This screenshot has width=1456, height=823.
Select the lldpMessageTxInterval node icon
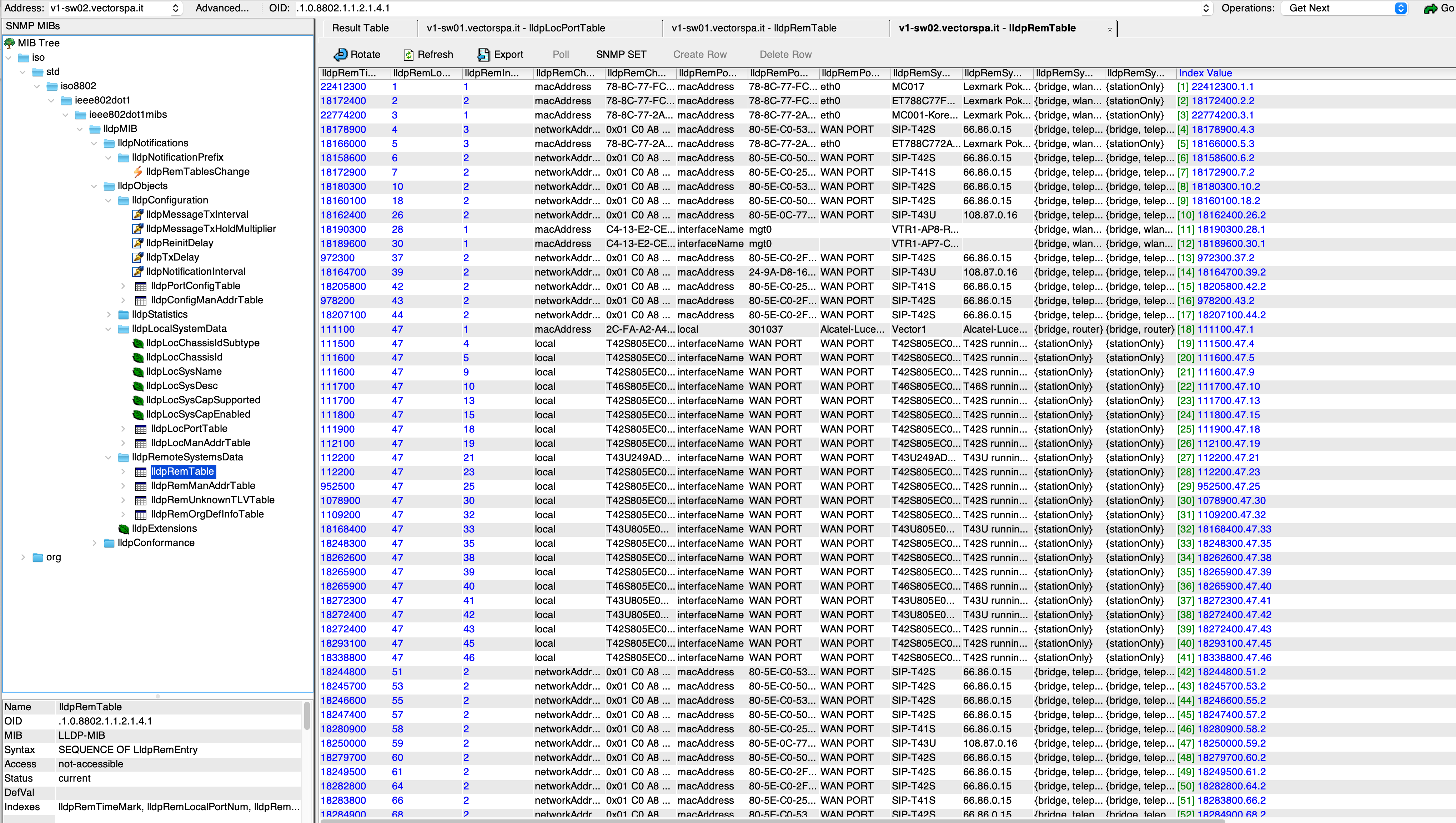point(137,214)
